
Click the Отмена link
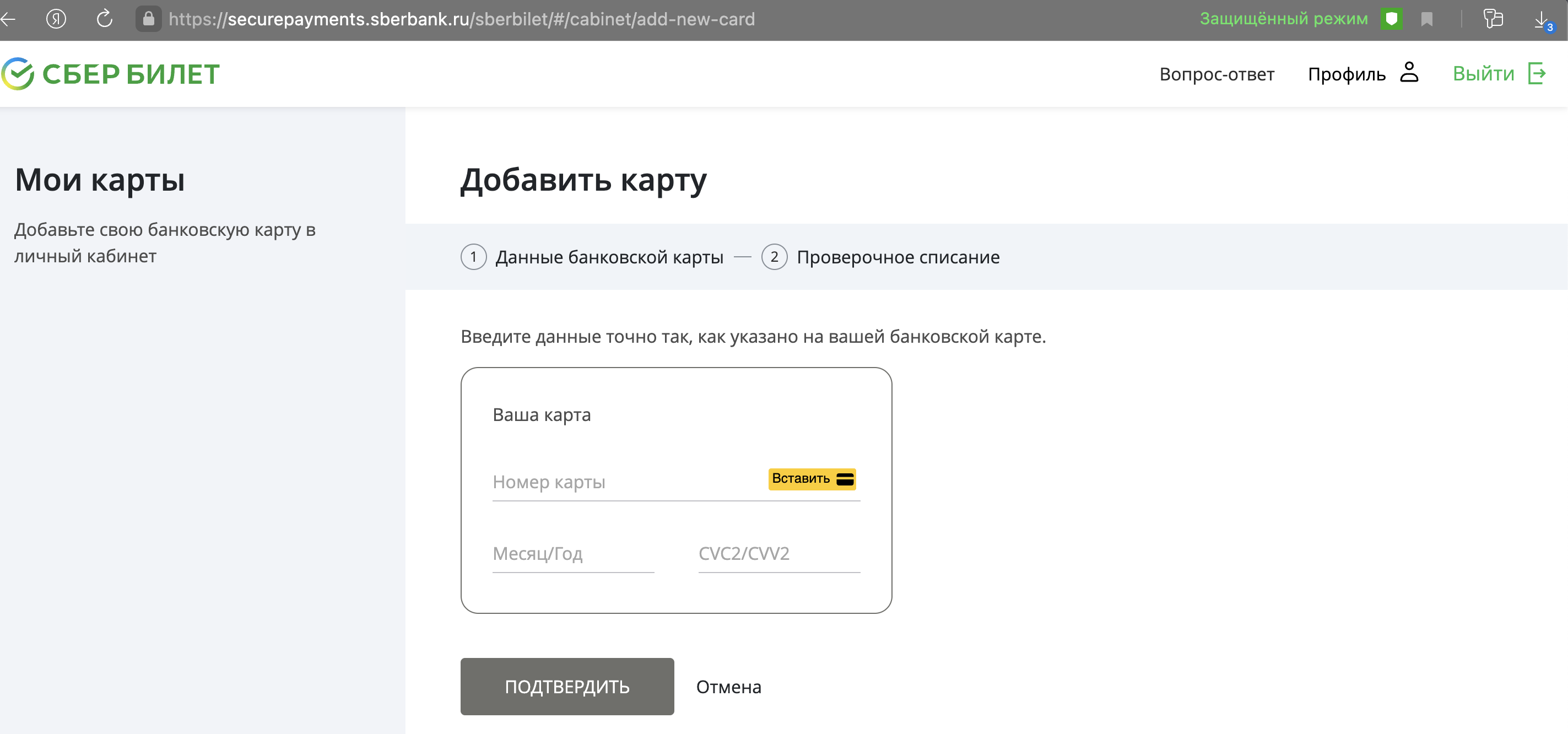(x=728, y=687)
